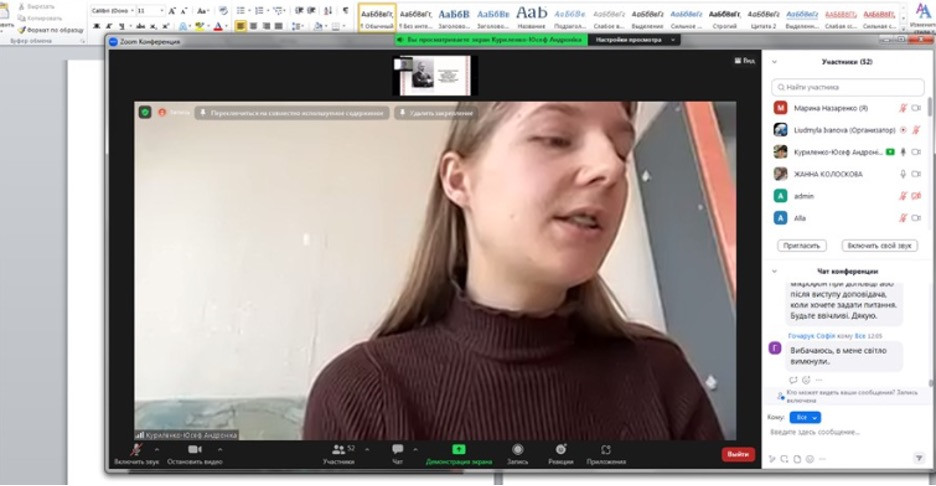This screenshot has height=486, width=936.
Task: Click Word Вырезать cut command
Action: [37, 7]
